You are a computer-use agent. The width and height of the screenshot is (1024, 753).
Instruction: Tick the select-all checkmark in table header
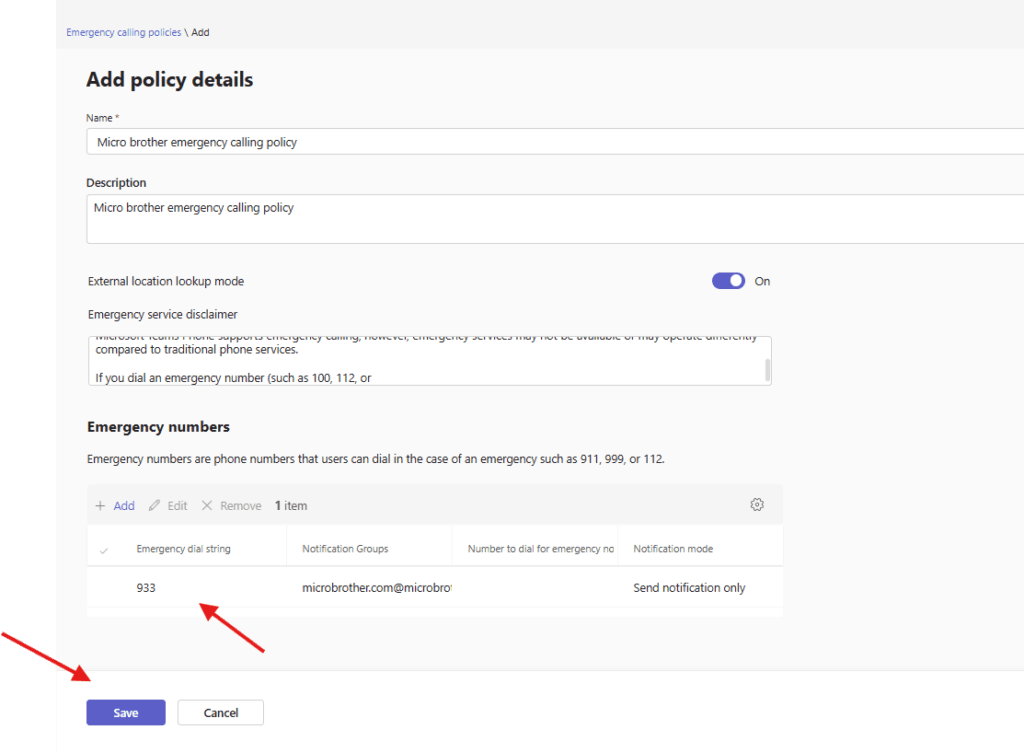(104, 550)
